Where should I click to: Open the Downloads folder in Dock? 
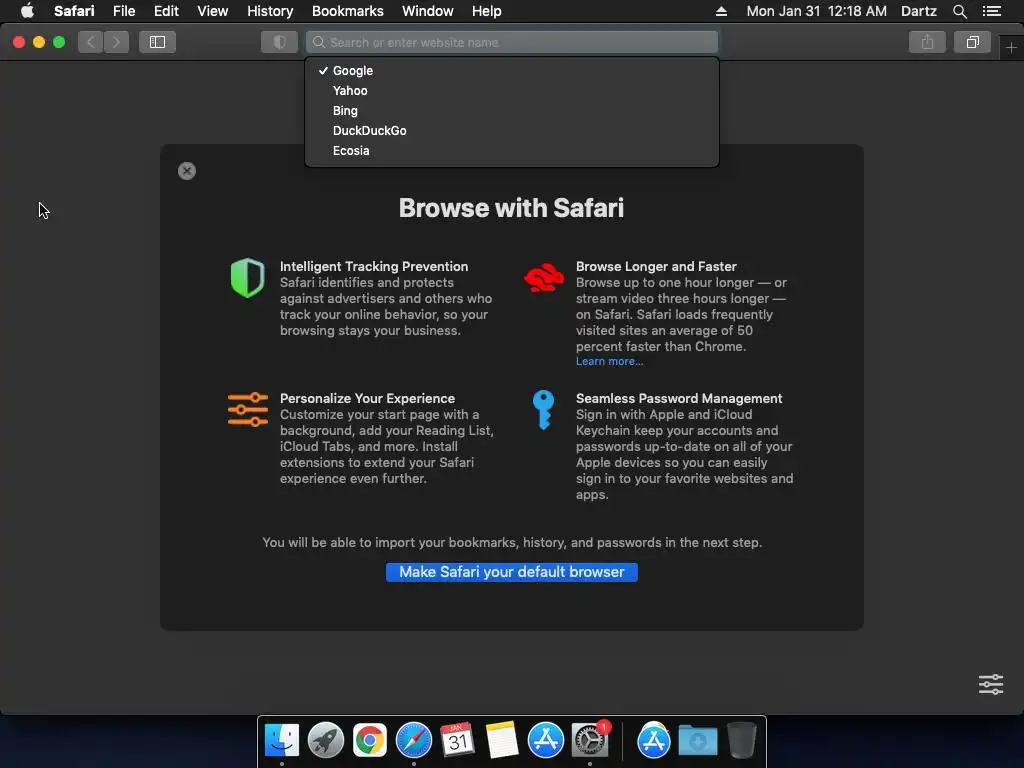[x=698, y=741]
